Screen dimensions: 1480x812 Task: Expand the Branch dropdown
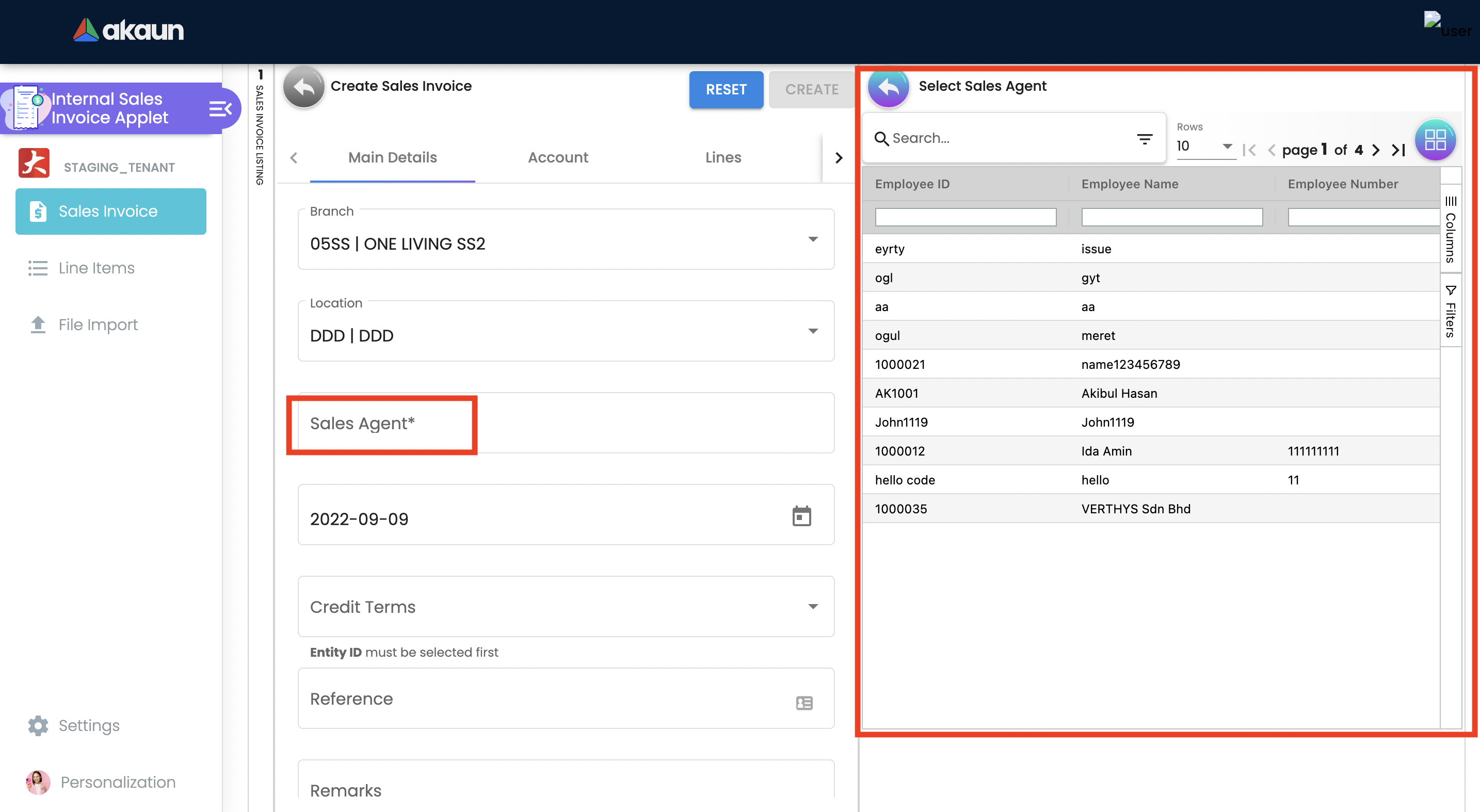812,239
